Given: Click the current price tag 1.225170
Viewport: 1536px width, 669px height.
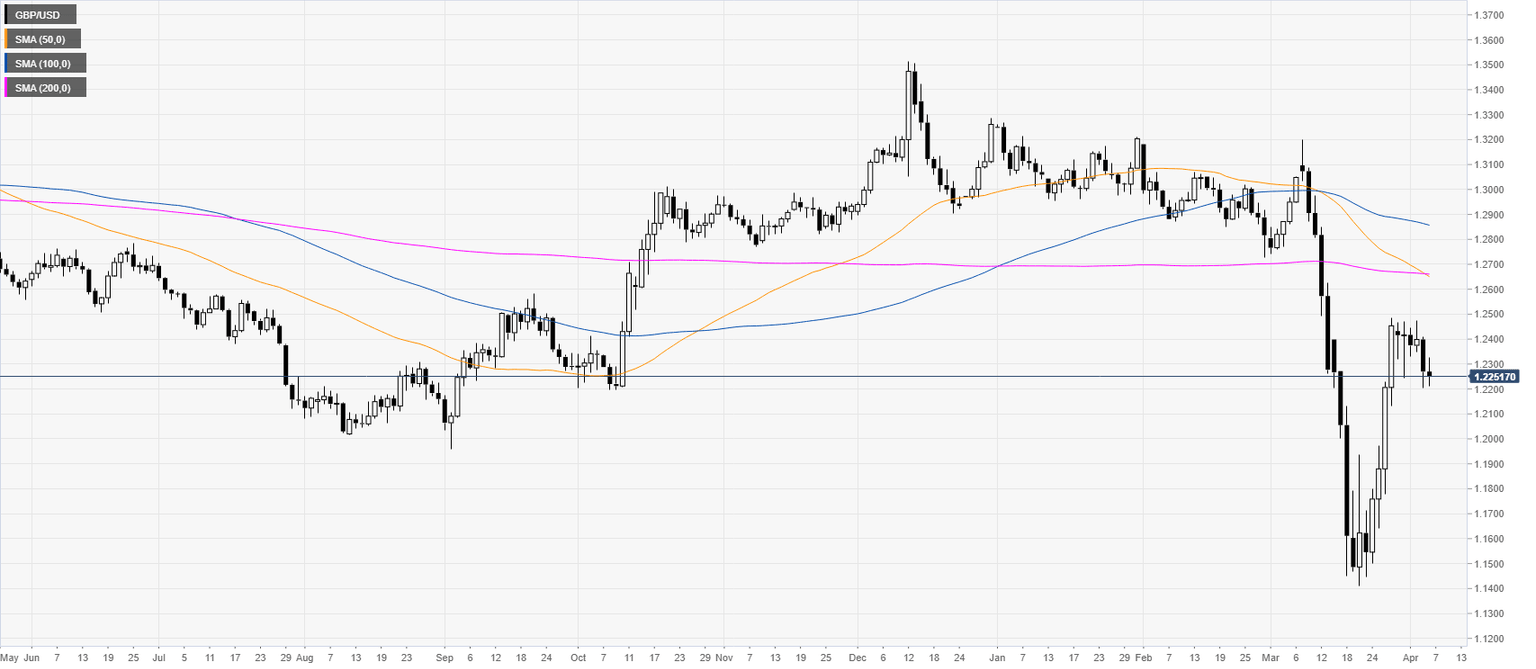Looking at the screenshot, I should (x=1495, y=377).
